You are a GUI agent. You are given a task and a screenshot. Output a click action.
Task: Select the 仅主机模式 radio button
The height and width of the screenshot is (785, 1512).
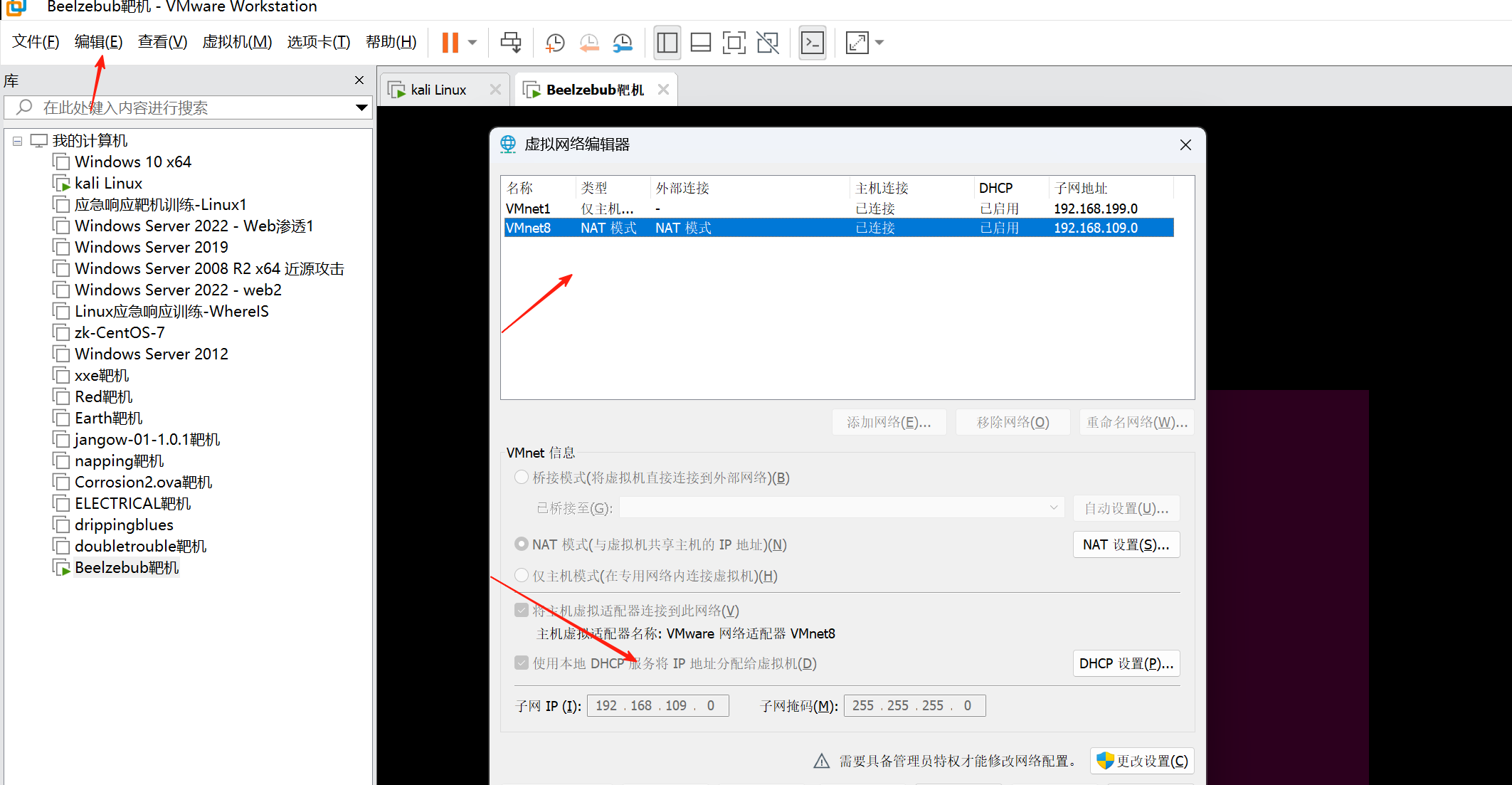(522, 575)
